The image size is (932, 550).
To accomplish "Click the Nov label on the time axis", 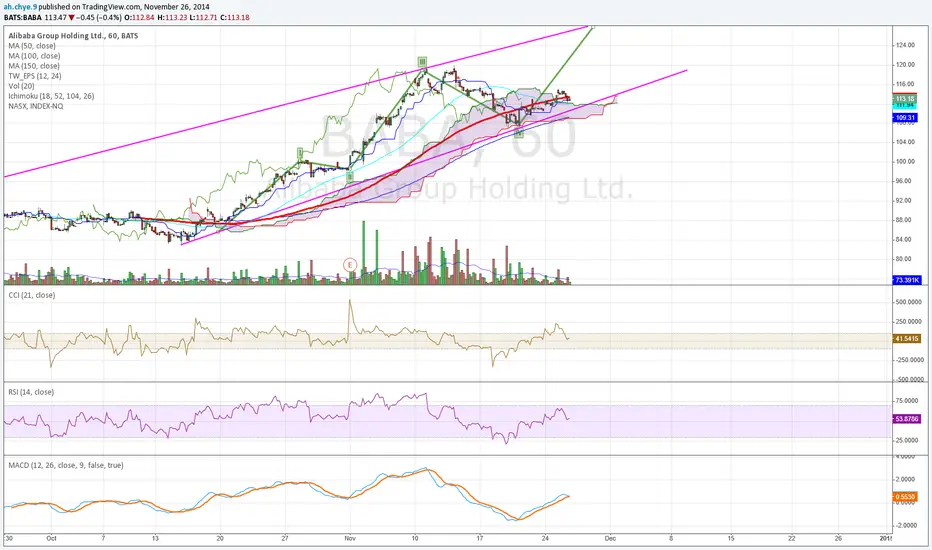I will (x=350, y=538).
